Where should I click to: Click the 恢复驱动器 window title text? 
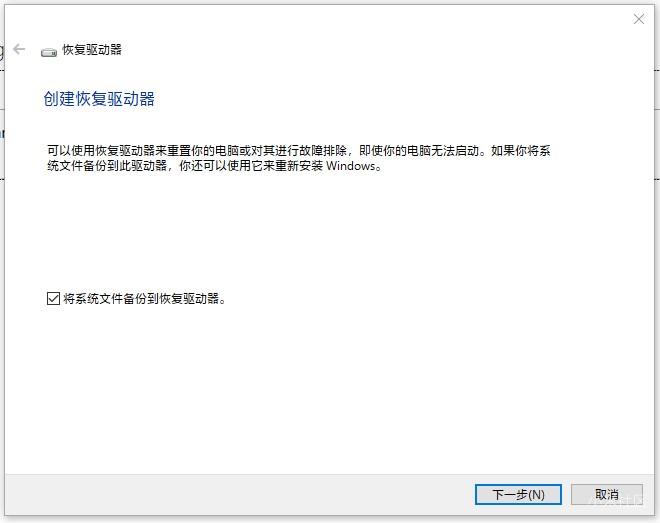[x=92, y=50]
